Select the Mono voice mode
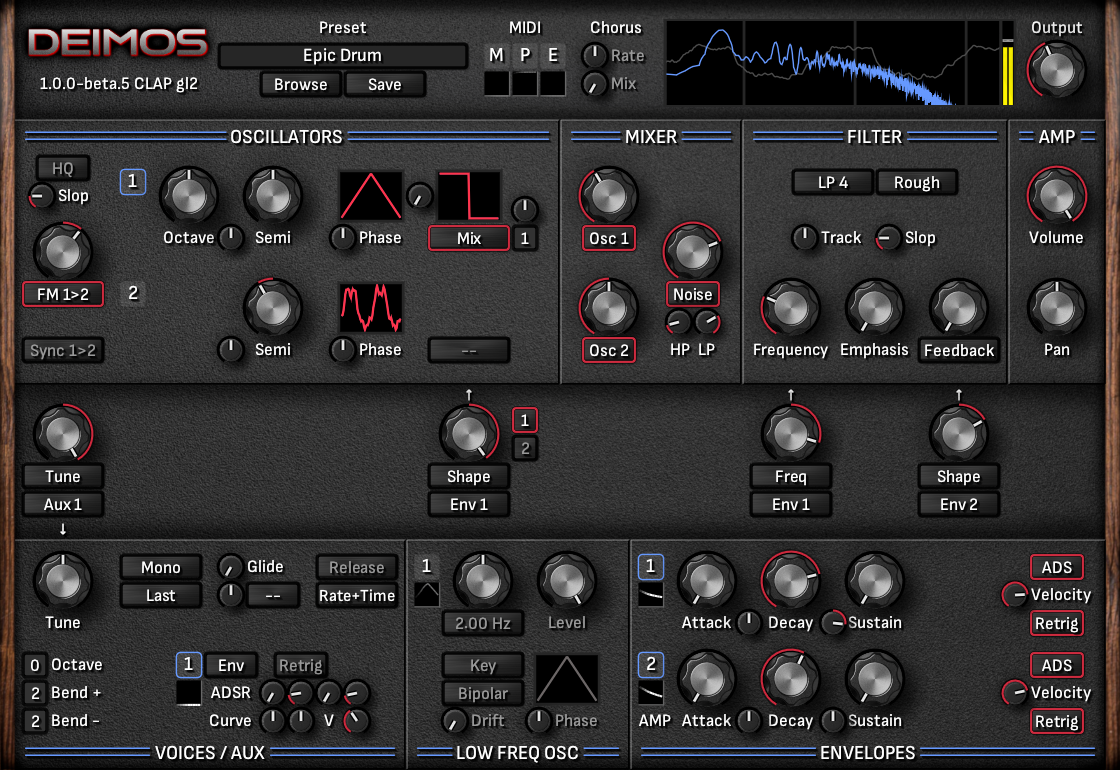Viewport: 1120px width, 770px height. 160,567
